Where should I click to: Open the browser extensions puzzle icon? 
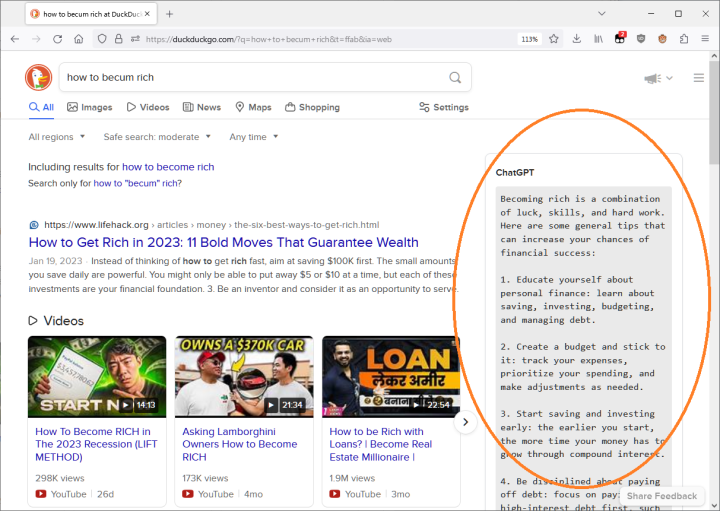pyautogui.click(x=684, y=39)
